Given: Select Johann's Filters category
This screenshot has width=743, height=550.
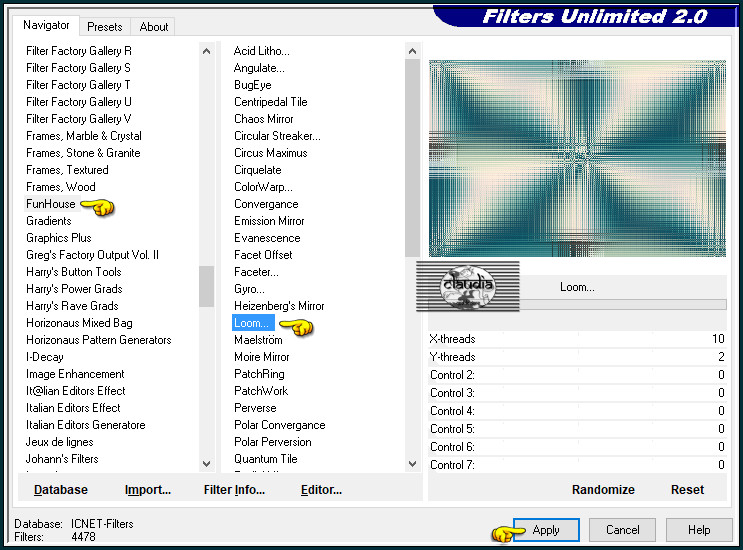Looking at the screenshot, I should coord(62,459).
